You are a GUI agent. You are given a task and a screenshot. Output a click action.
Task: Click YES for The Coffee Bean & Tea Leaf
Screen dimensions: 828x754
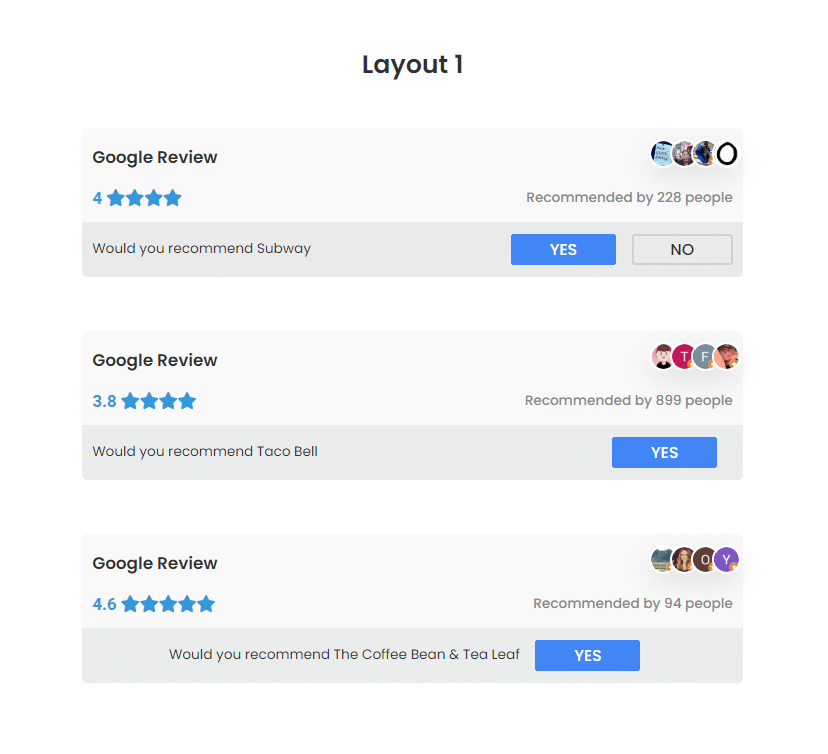coord(587,655)
